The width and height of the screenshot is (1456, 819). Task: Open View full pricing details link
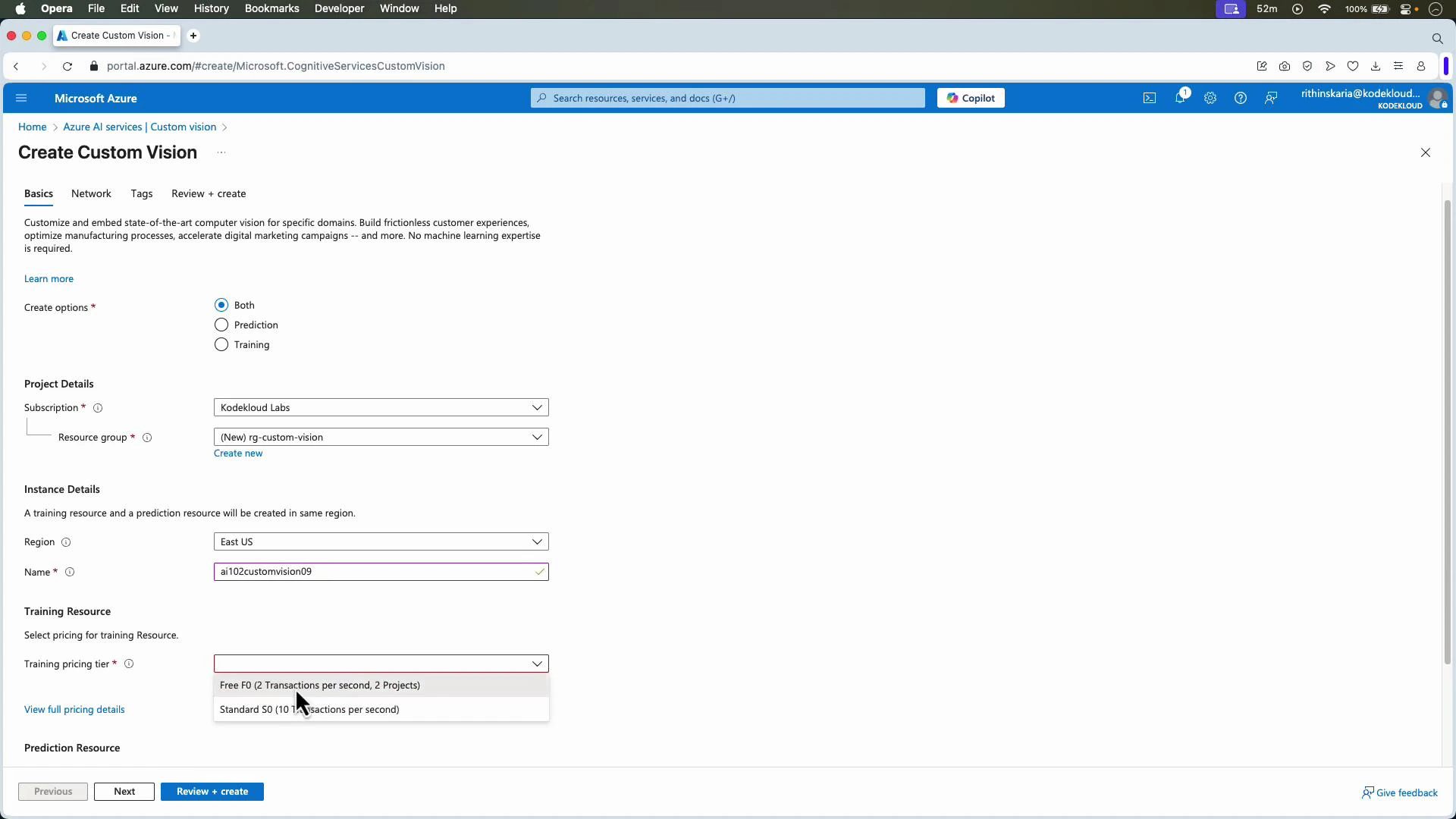(x=74, y=710)
